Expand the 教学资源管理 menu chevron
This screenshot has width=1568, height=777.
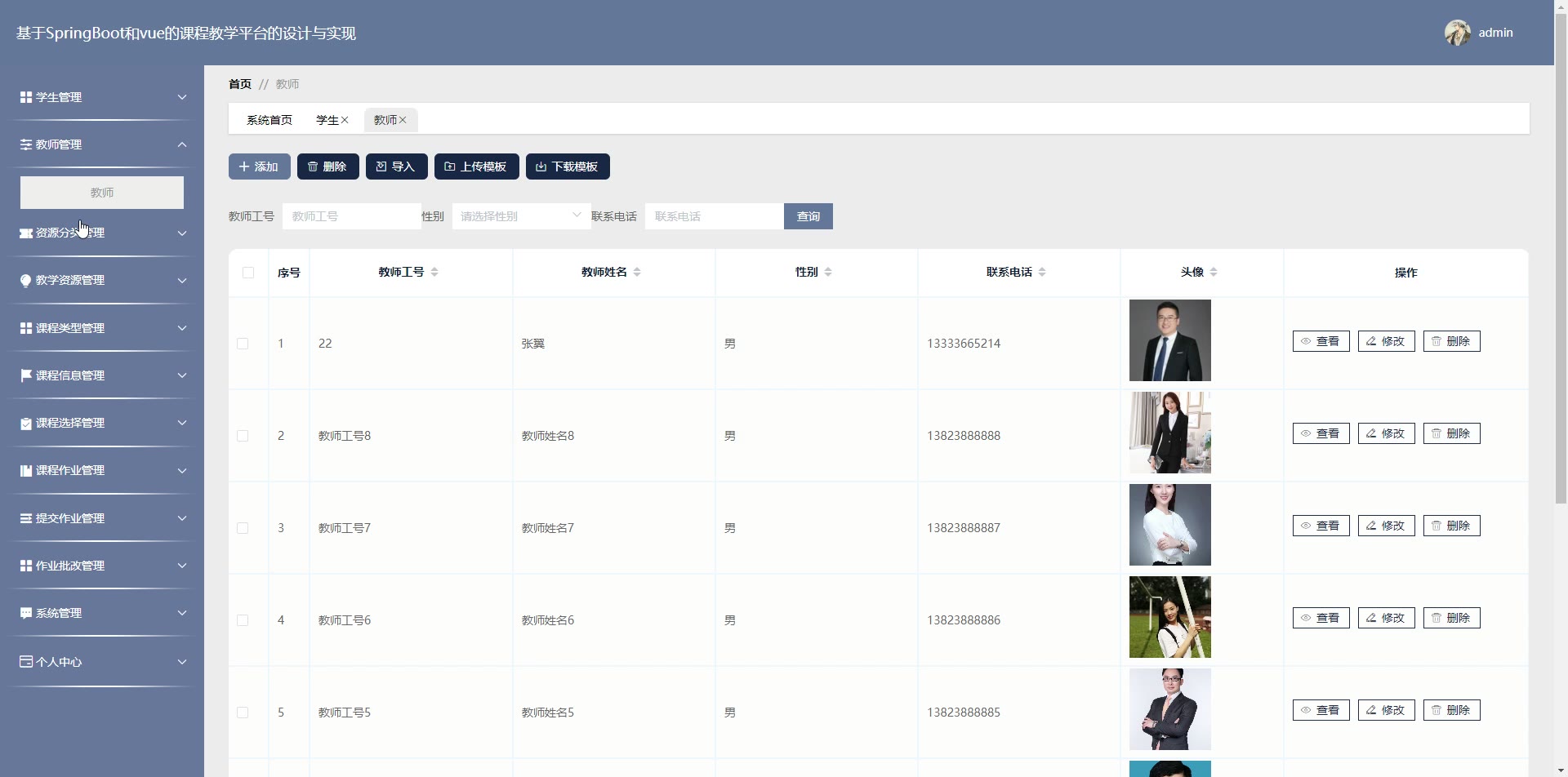pyautogui.click(x=182, y=280)
